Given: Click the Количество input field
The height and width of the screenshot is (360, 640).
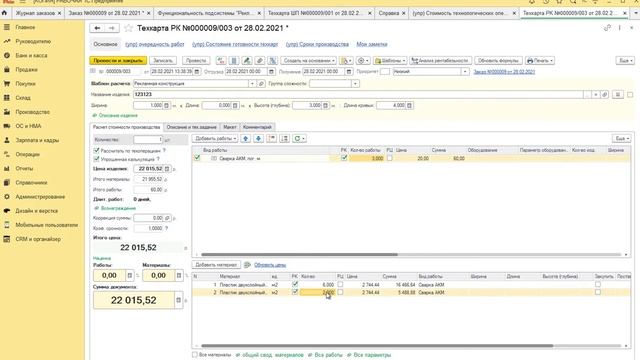Looking at the screenshot, I should [148, 140].
